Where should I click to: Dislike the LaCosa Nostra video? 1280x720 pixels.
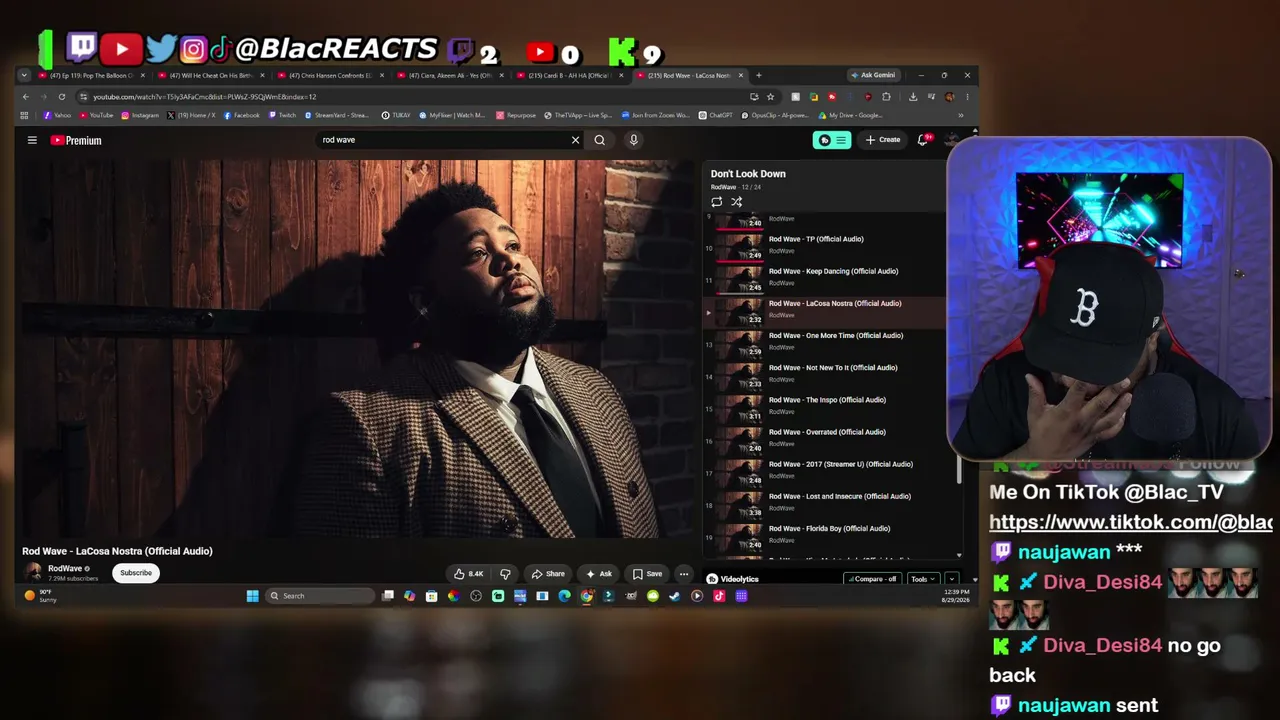[505, 574]
